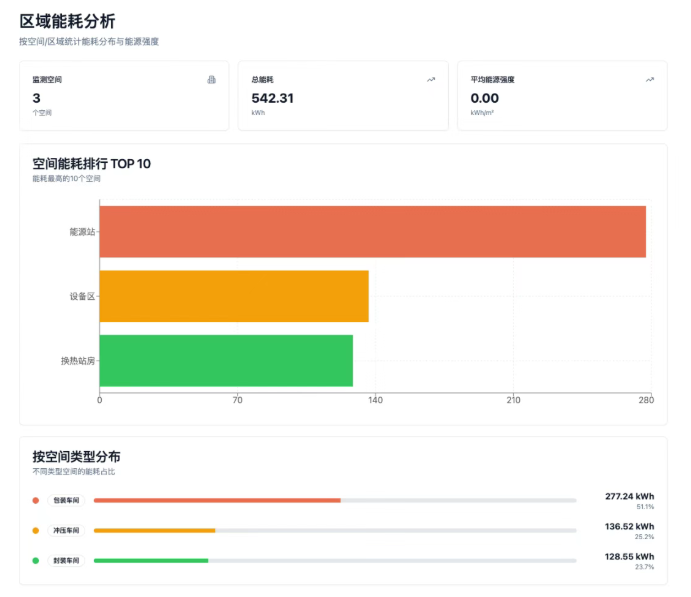Click the 23.7% percentage label
Image resolution: width=691 pixels, height=597 pixels.
coord(644,567)
